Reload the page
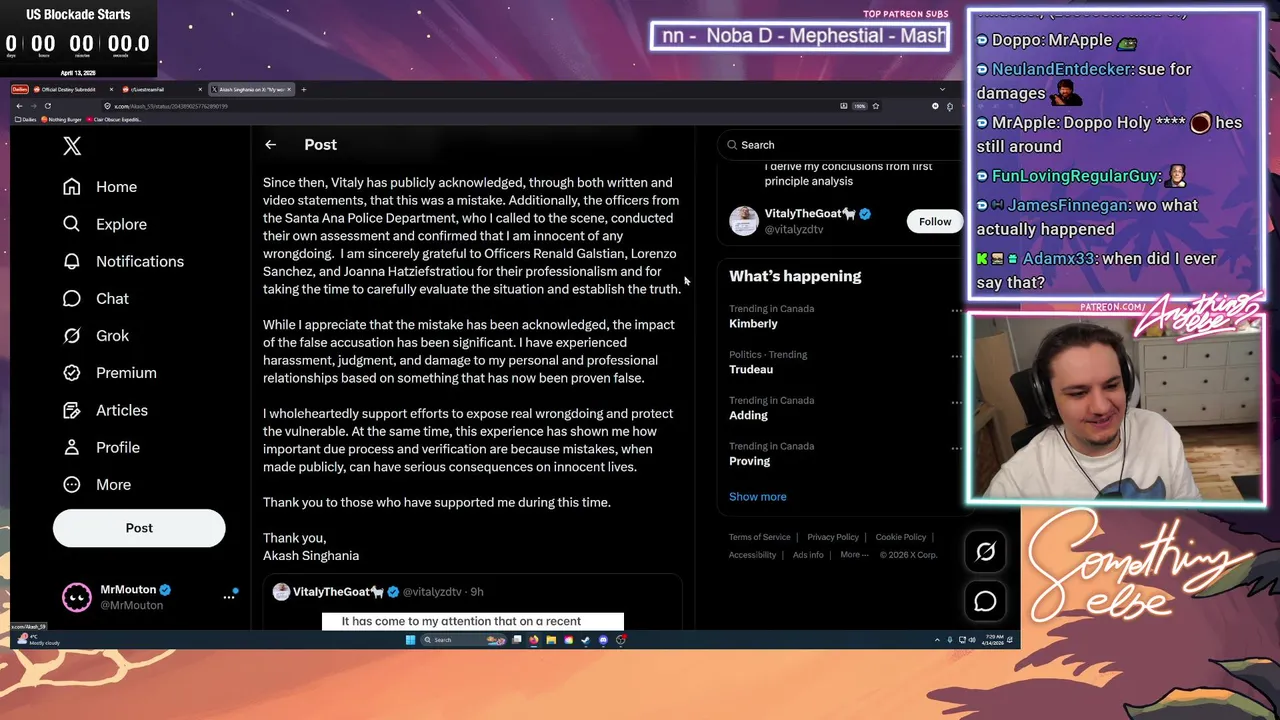 pos(47,106)
